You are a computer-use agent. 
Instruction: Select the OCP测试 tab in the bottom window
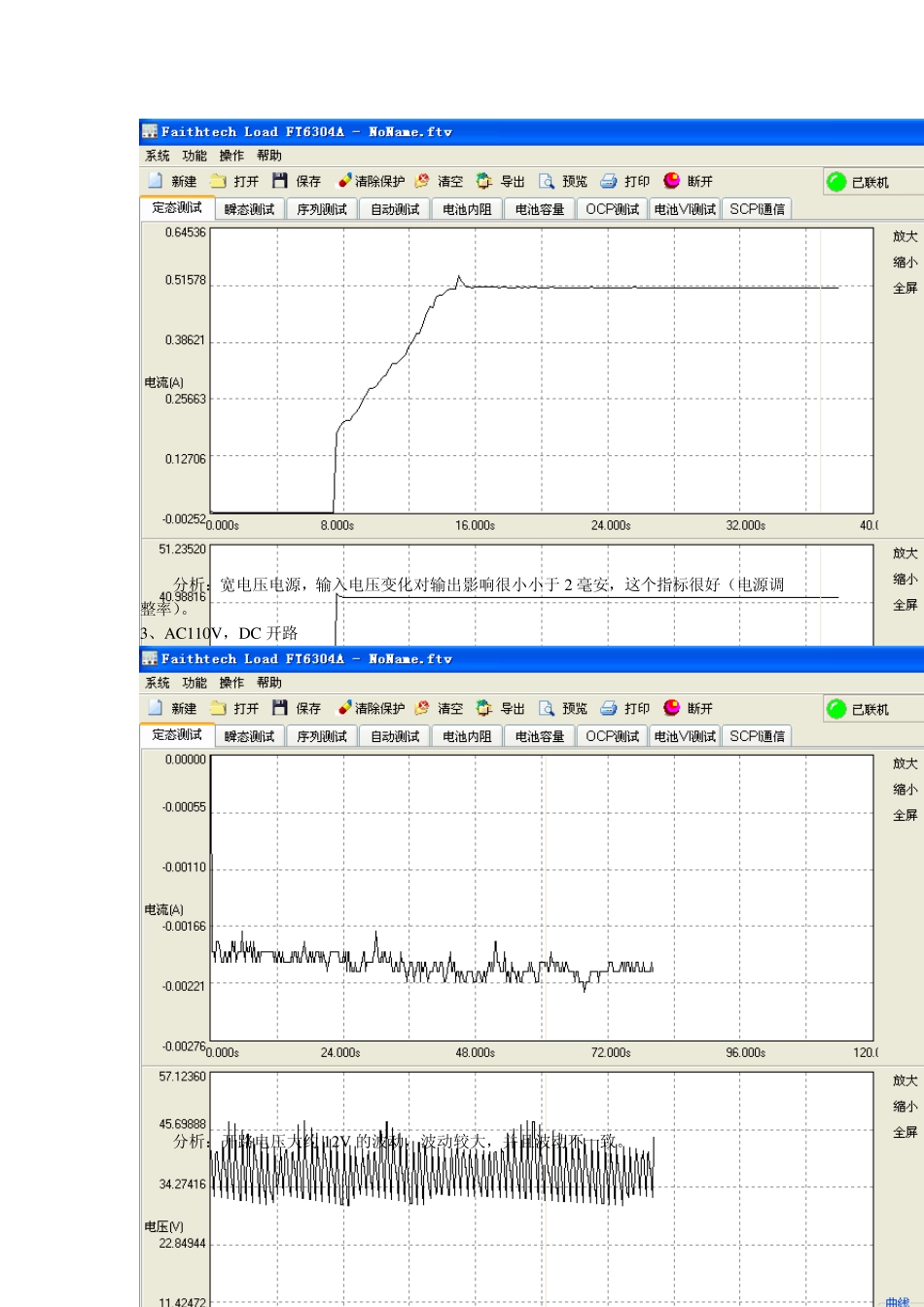pos(613,736)
